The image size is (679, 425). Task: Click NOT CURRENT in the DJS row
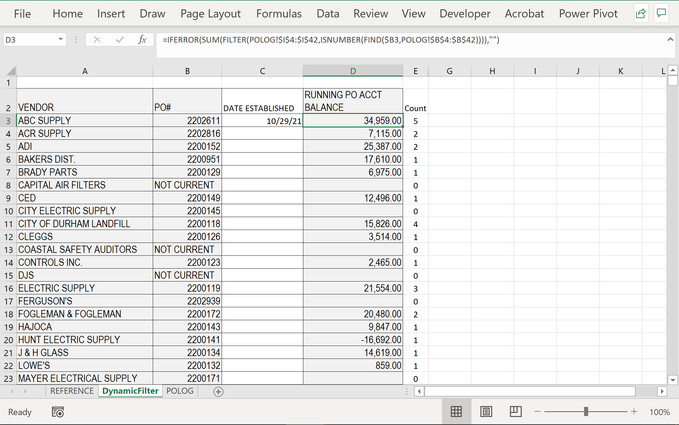click(187, 276)
